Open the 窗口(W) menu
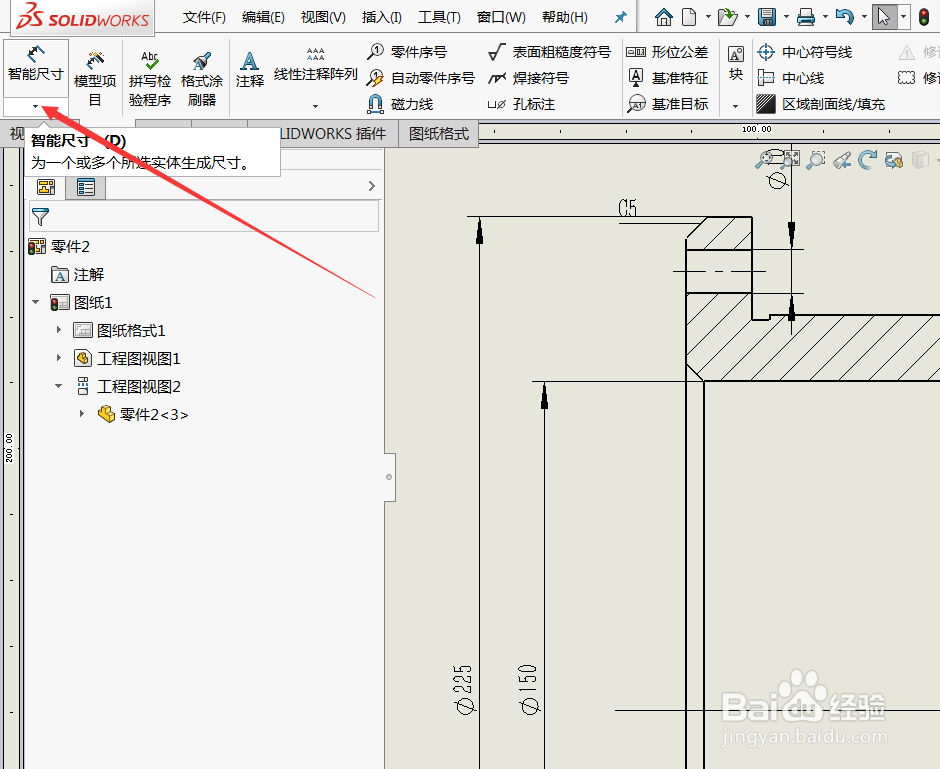940x769 pixels. pos(501,17)
